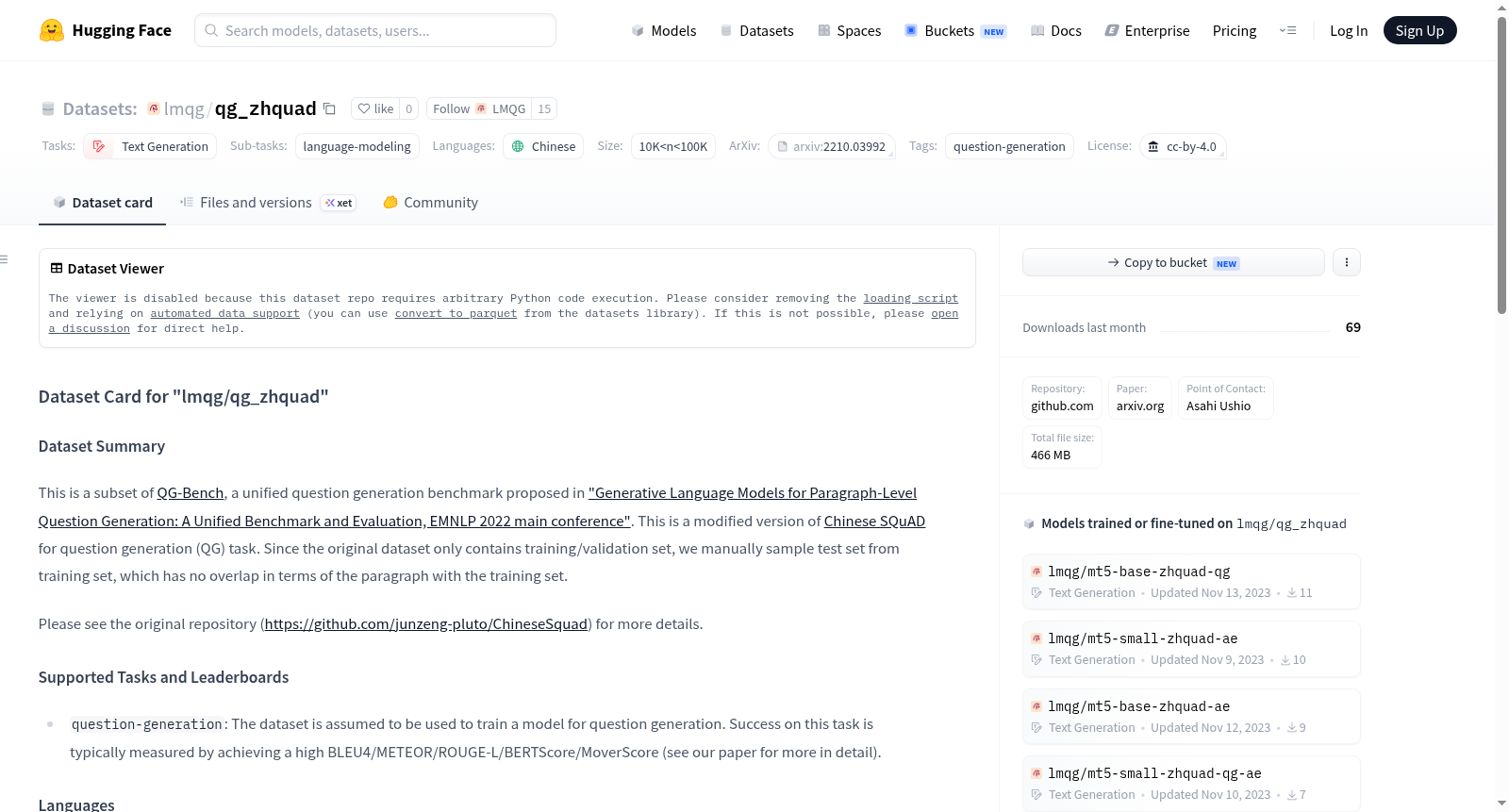Open the Docs nav item
Viewport: 1509px width, 812px height.
pyautogui.click(x=1056, y=30)
